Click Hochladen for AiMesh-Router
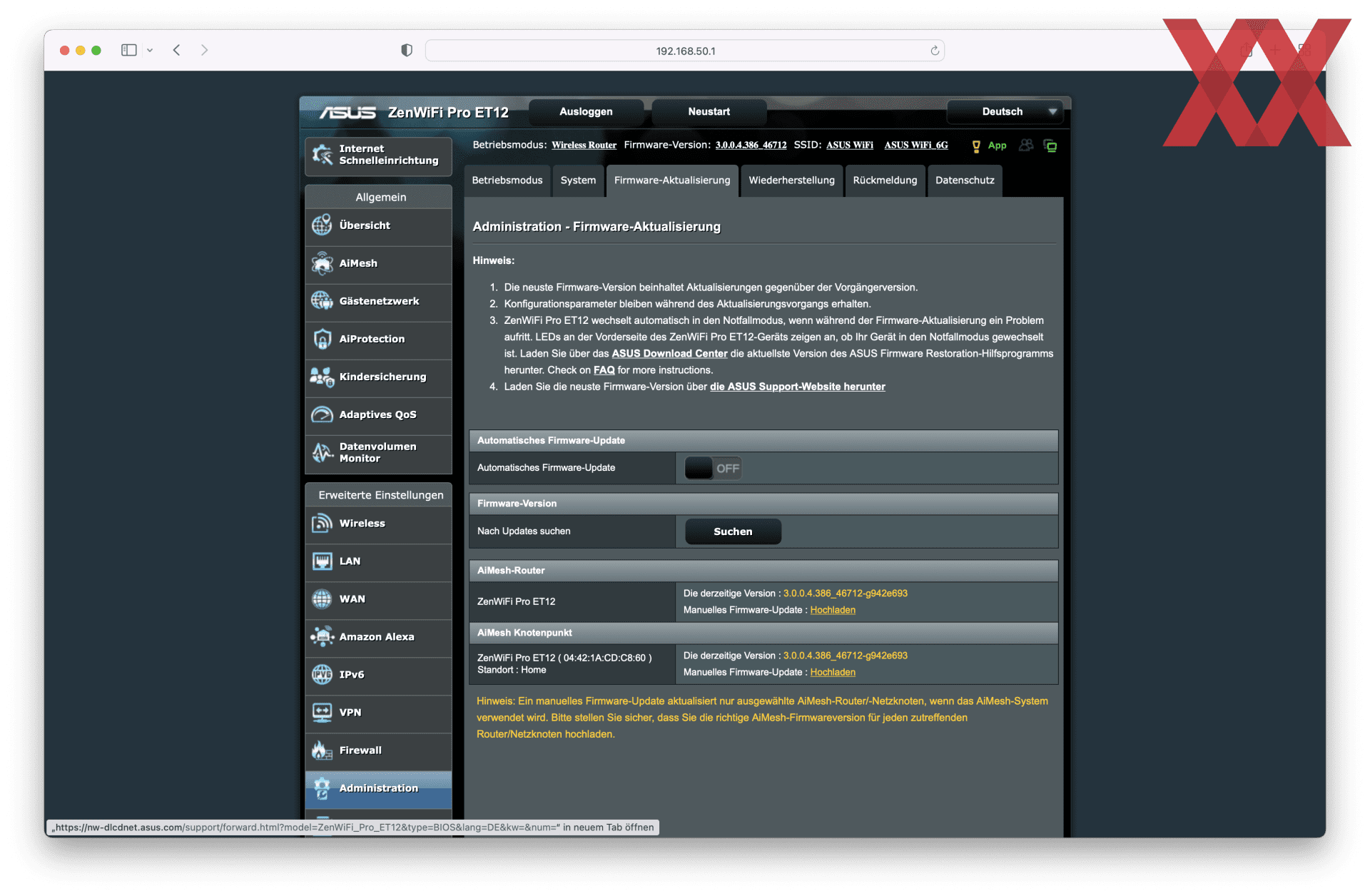 pyautogui.click(x=833, y=610)
